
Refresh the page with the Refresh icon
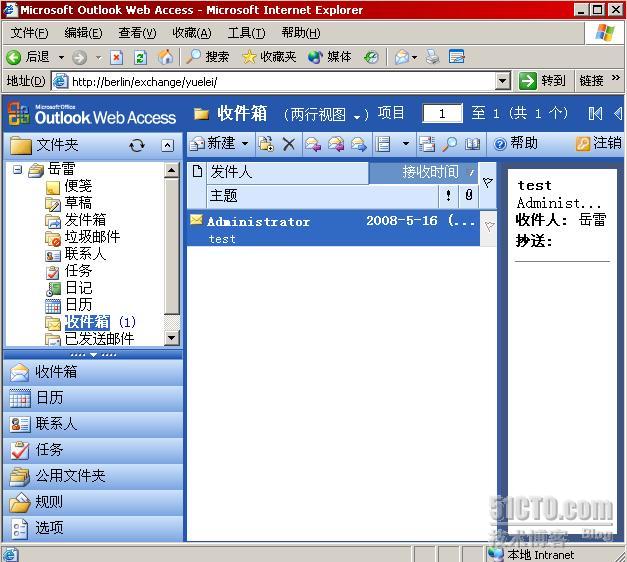point(140,58)
